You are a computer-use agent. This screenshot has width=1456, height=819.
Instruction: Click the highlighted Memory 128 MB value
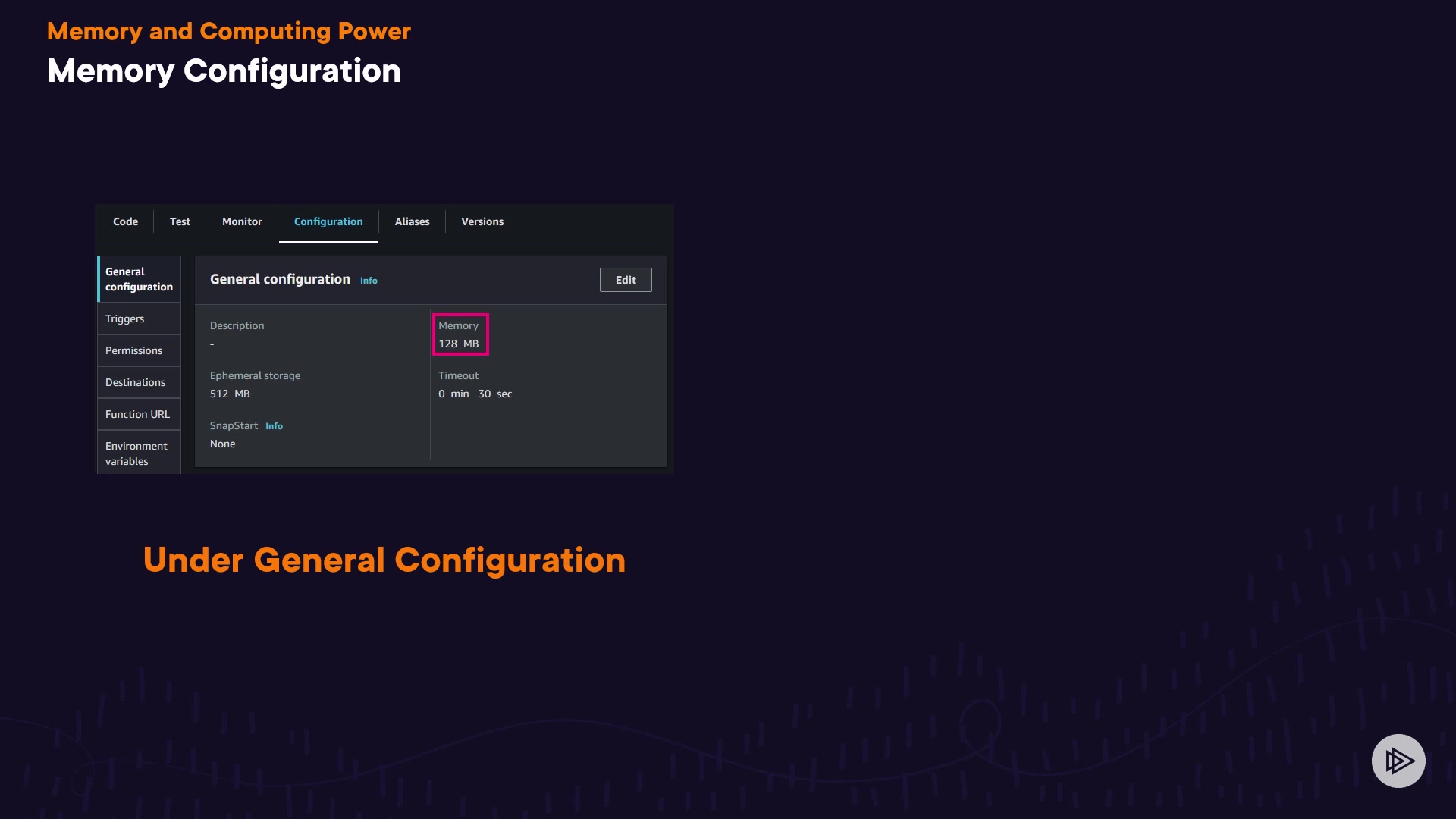(459, 344)
